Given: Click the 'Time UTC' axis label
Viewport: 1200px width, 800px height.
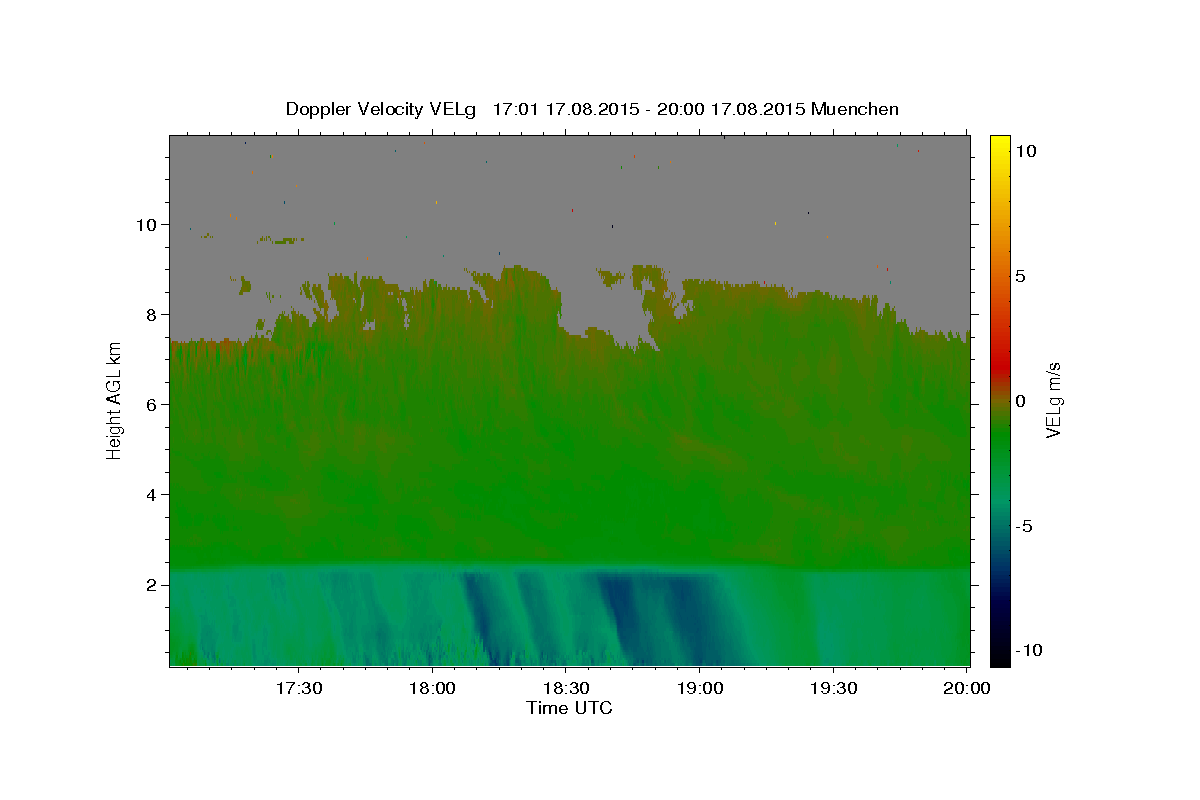Looking at the screenshot, I should (569, 708).
